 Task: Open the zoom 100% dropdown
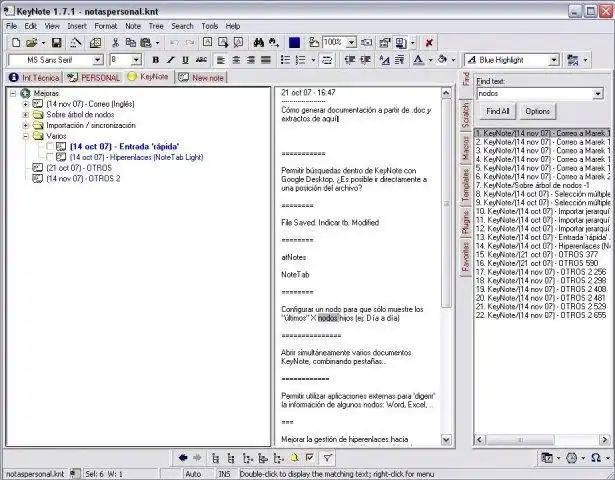351,42
